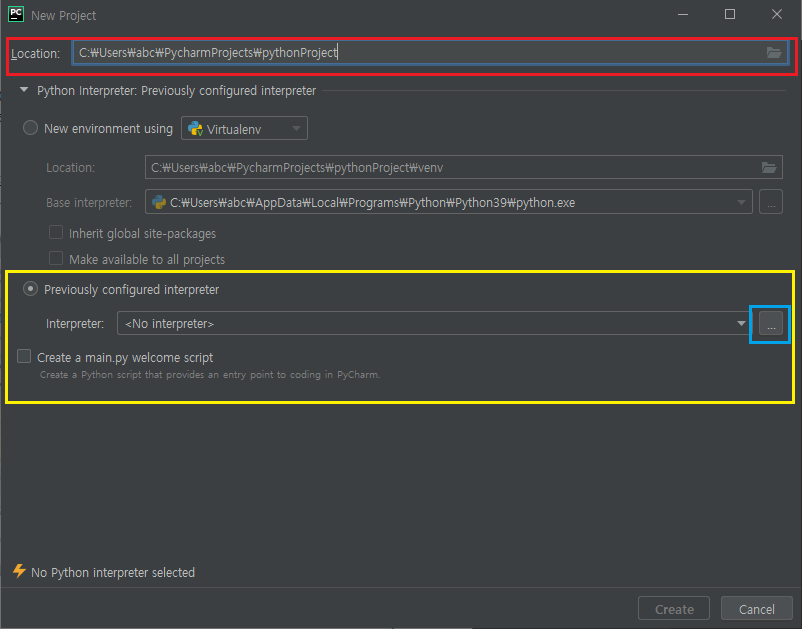Screen dimensions: 802x629
Task: Click the lightning warning icon
Action: coord(19,571)
